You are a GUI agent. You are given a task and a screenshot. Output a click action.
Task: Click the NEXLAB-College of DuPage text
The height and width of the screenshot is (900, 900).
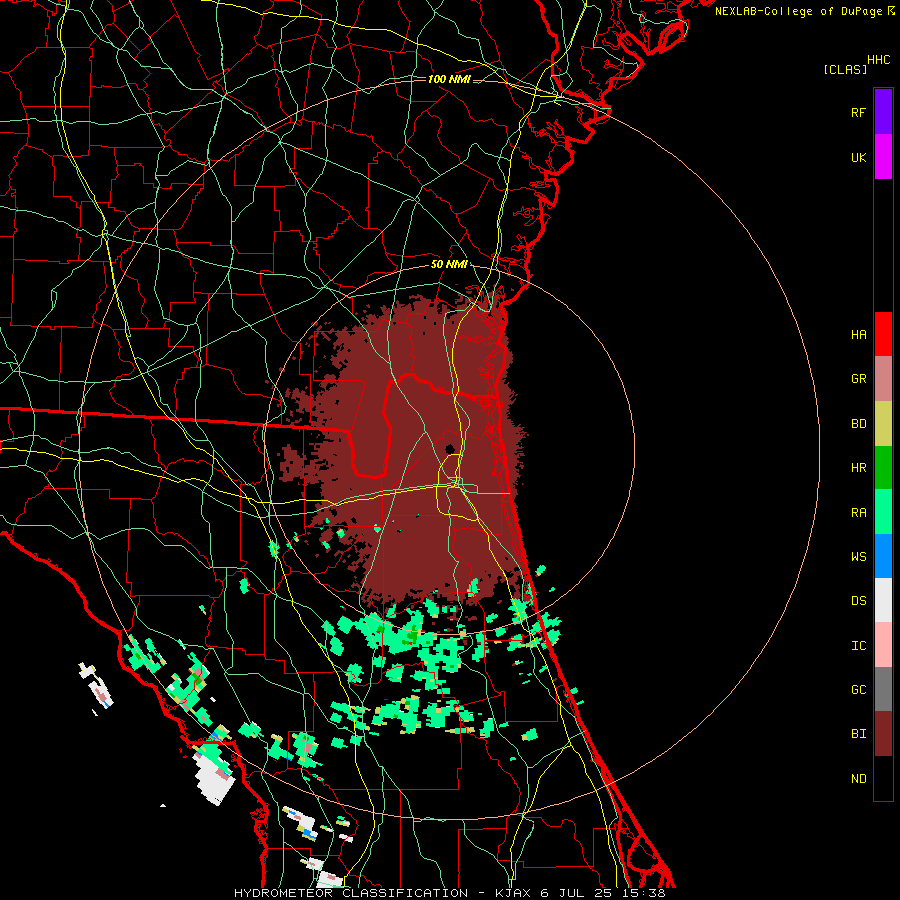click(x=798, y=11)
